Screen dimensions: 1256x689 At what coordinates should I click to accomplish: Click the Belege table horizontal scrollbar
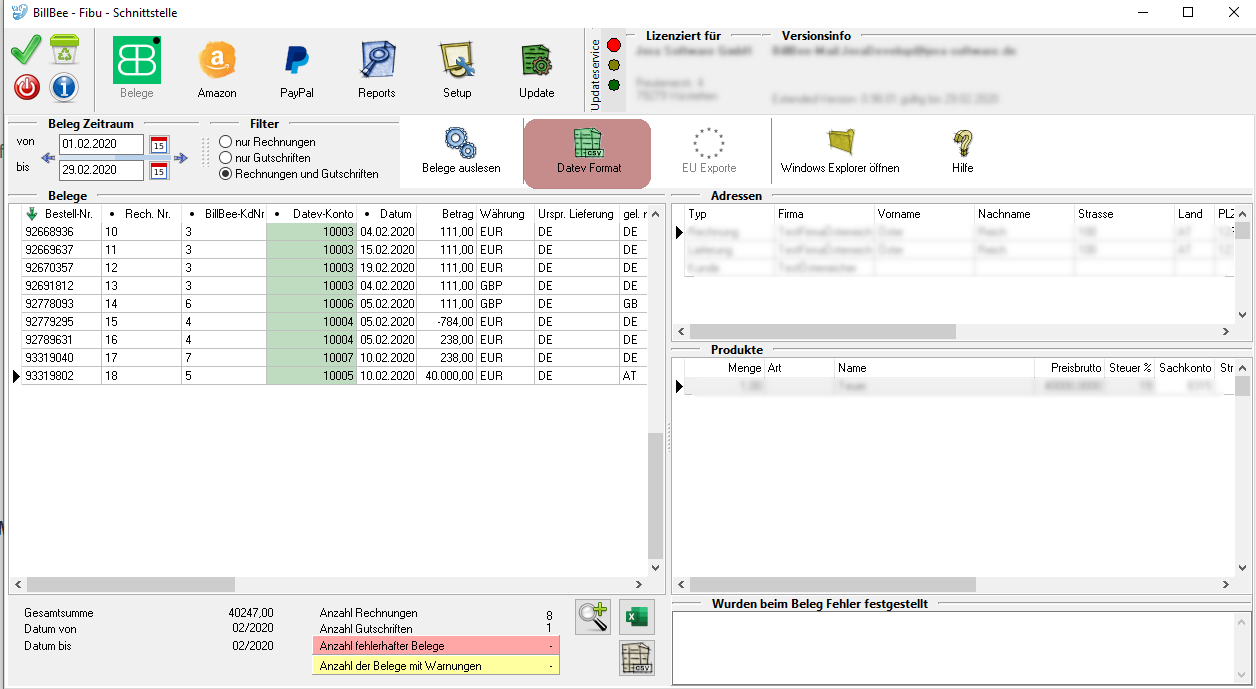point(130,584)
